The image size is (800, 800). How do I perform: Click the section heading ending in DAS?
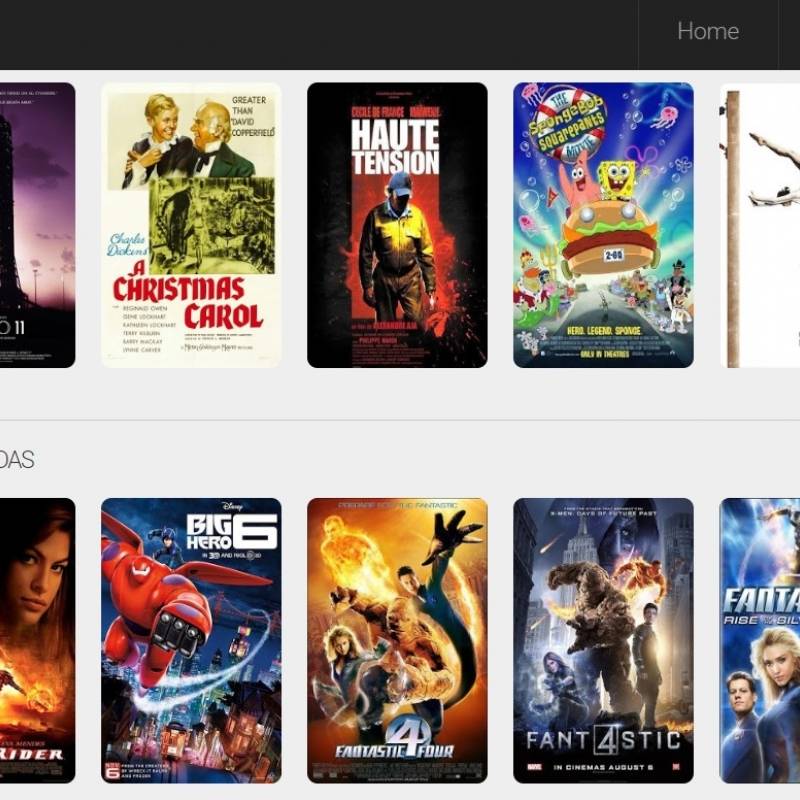[17, 460]
